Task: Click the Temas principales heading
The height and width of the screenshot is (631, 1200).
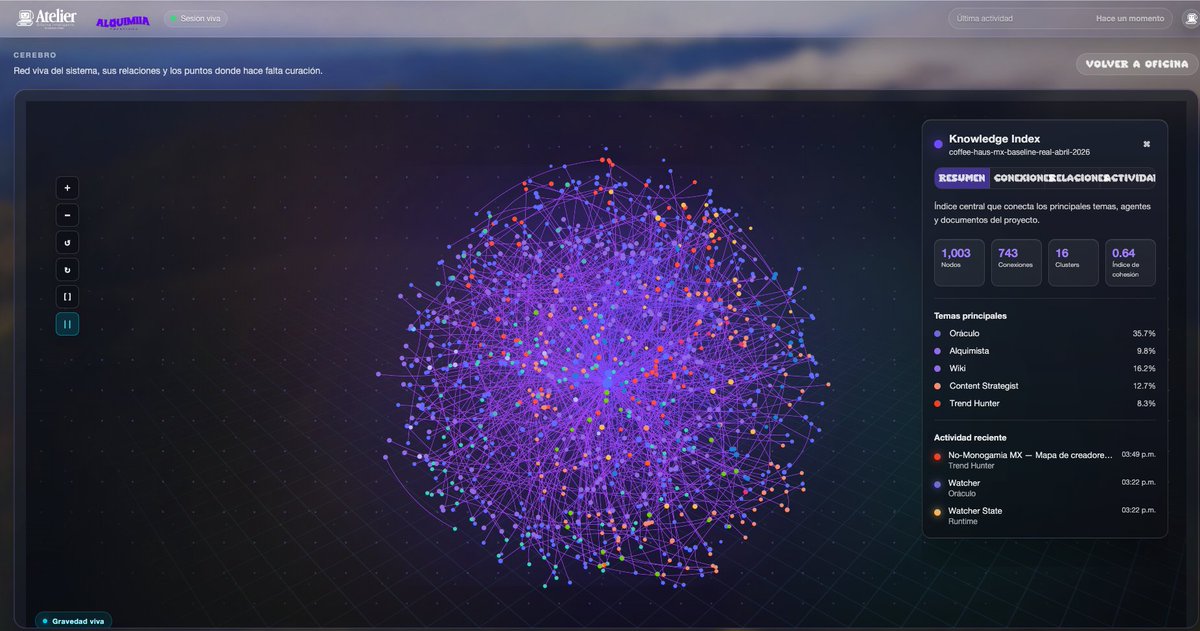Action: tap(970, 316)
